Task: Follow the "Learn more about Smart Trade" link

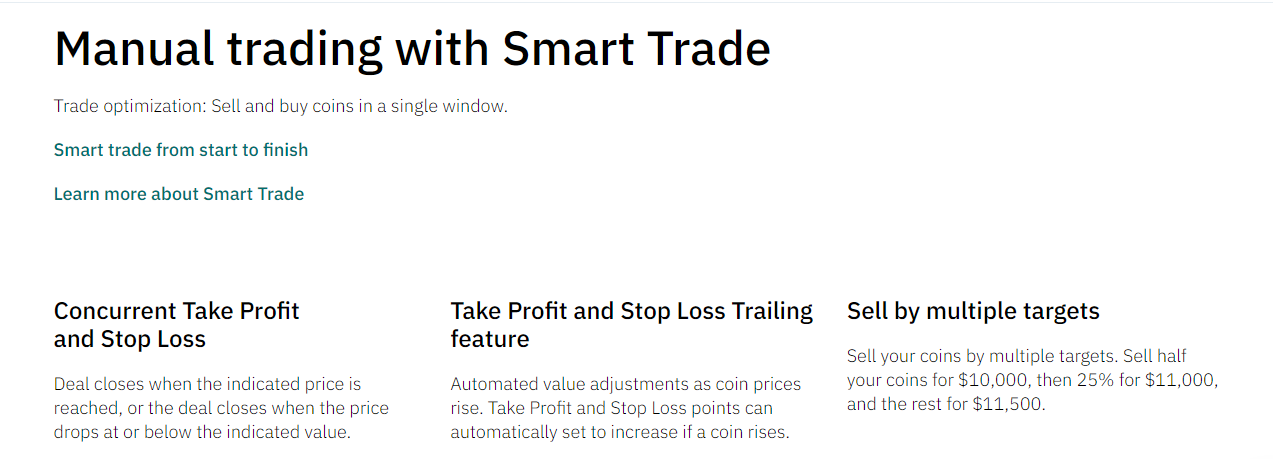Action: point(179,194)
